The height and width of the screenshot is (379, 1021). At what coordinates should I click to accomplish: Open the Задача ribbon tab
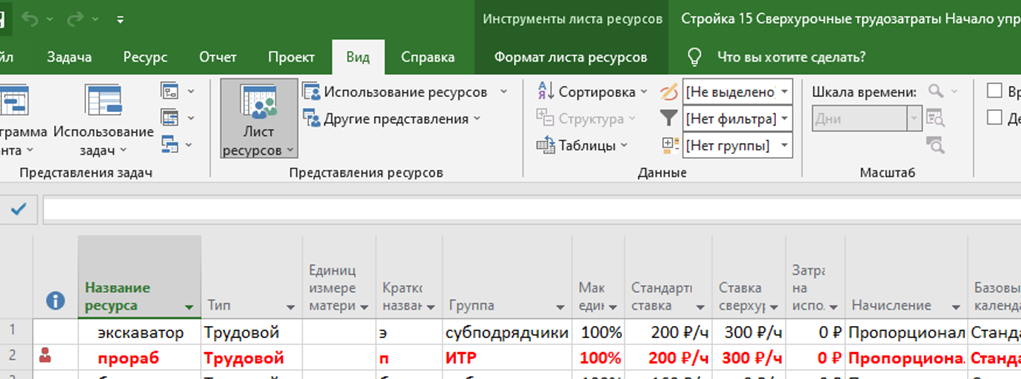coord(69,57)
